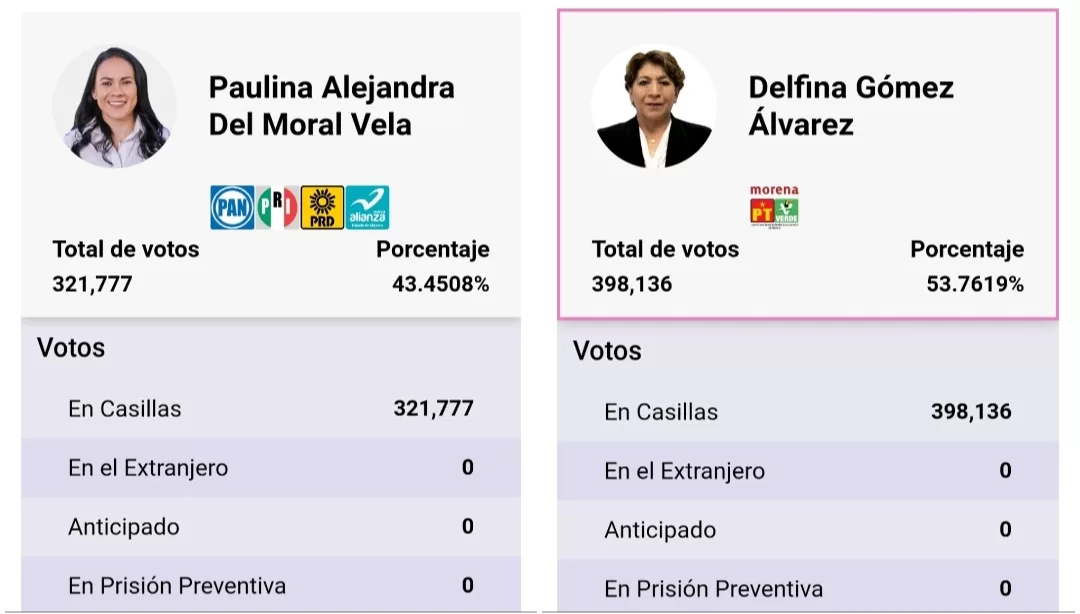Click the 321,777 total votes figure under Total de votos
The height and width of the screenshot is (614, 1080).
pyautogui.click(x=92, y=284)
